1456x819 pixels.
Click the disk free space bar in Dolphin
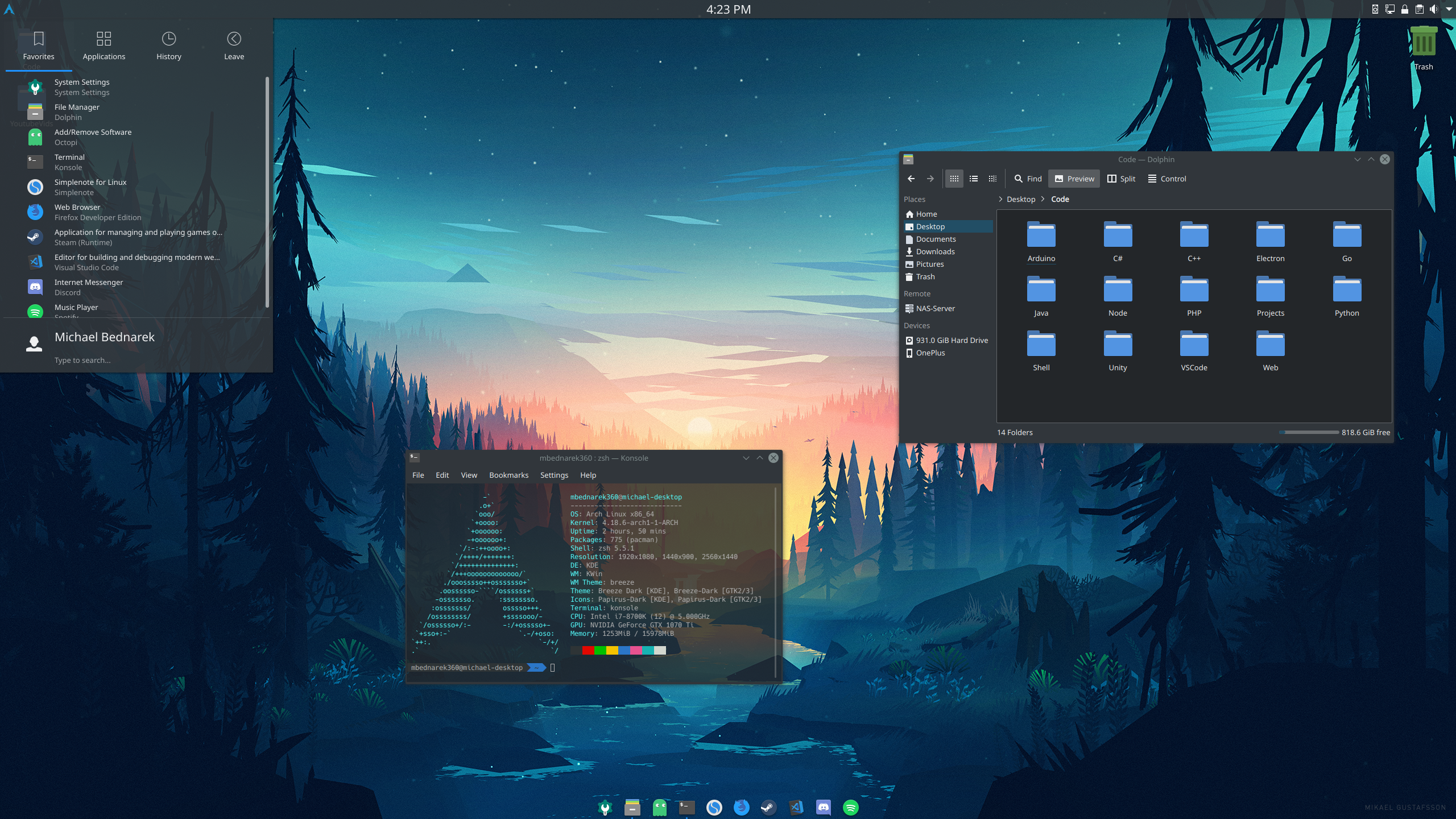point(1309,432)
